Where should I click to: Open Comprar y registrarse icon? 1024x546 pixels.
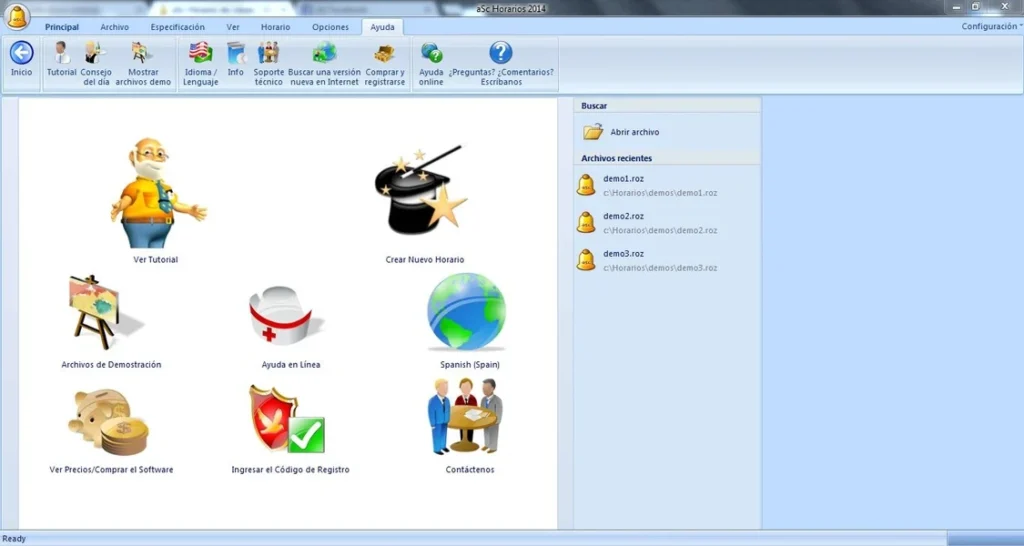pyautogui.click(x=385, y=54)
